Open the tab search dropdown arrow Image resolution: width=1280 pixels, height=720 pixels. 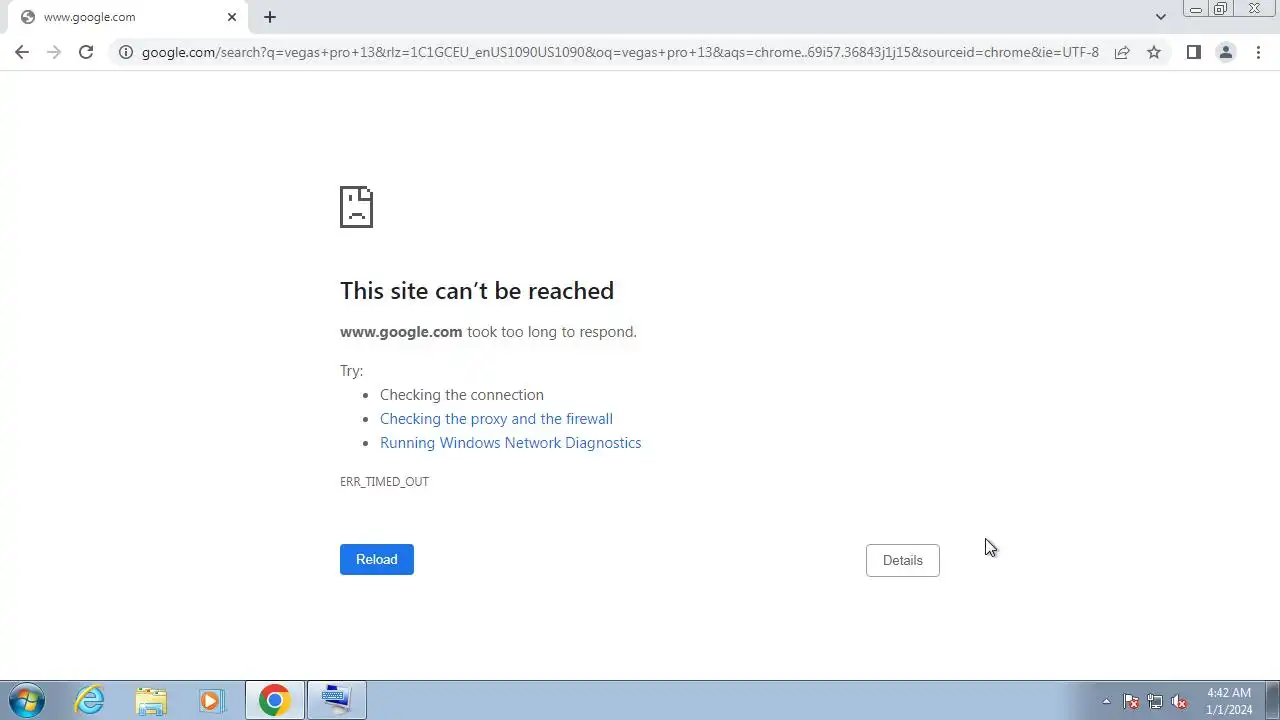(1160, 17)
